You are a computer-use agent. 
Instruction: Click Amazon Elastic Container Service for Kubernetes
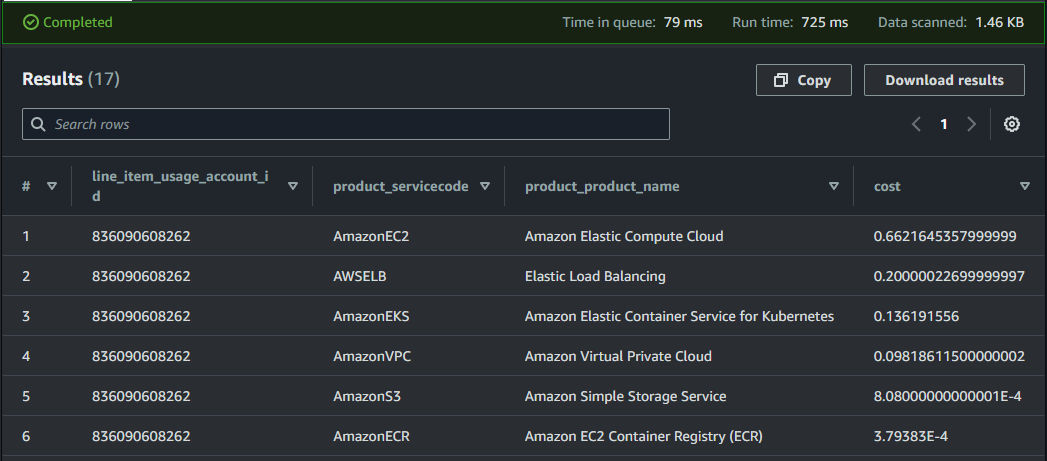[679, 316]
